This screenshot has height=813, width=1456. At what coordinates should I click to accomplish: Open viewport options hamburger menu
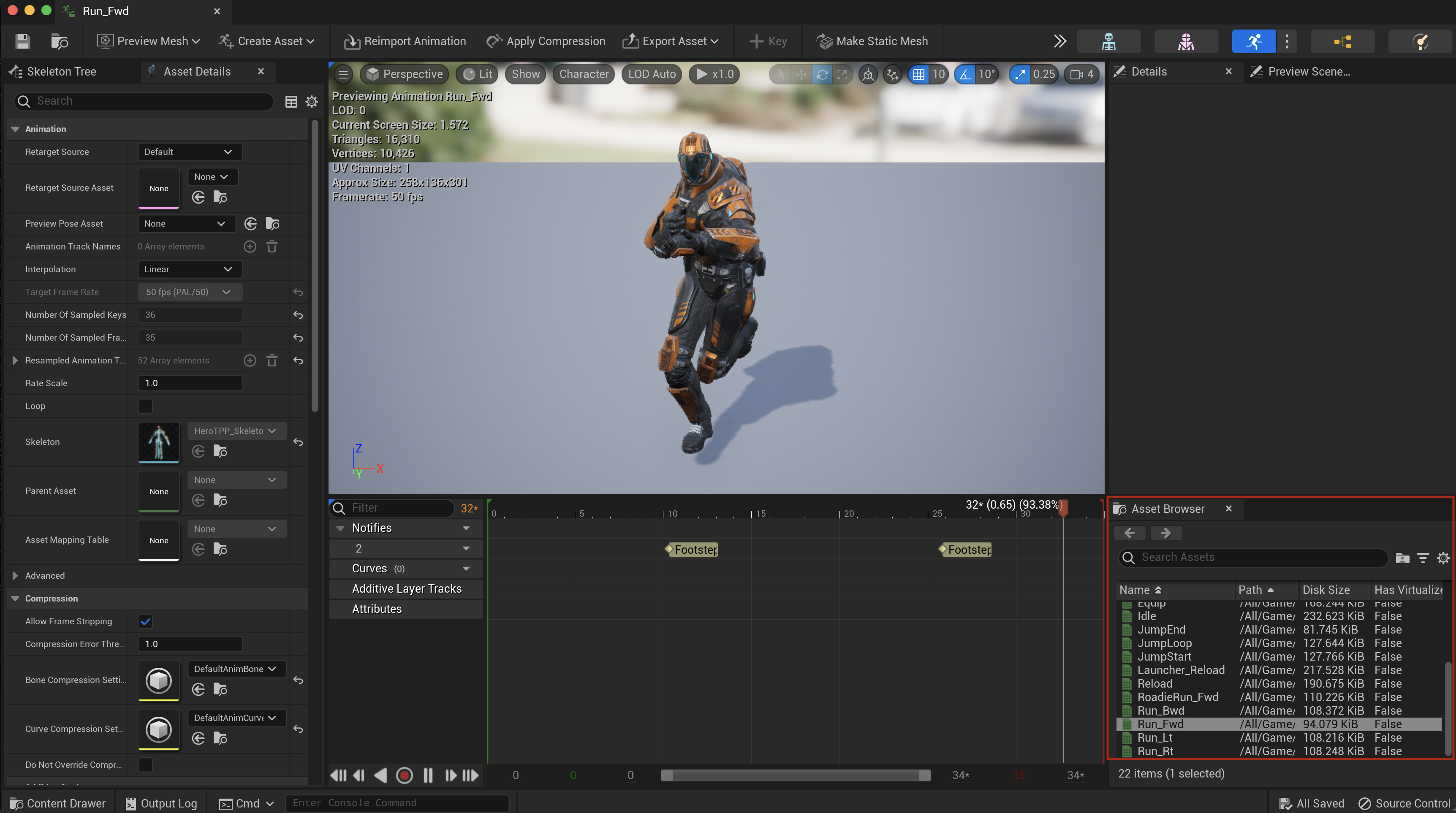tap(343, 74)
